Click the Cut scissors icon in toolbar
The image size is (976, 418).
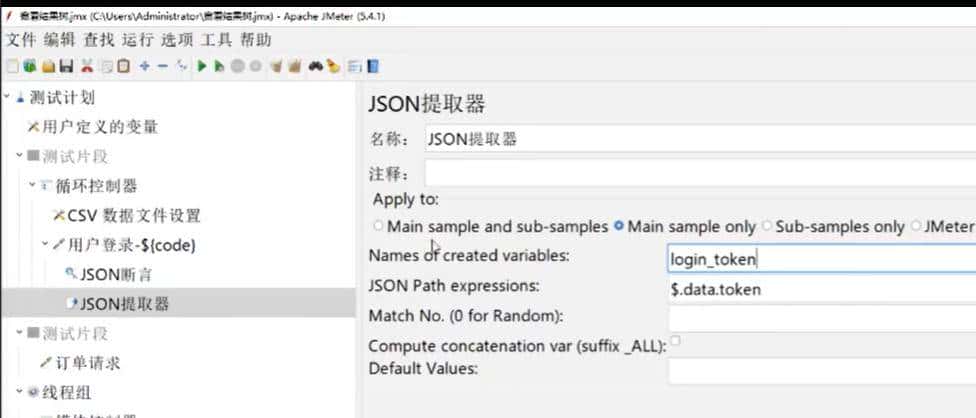click(87, 67)
